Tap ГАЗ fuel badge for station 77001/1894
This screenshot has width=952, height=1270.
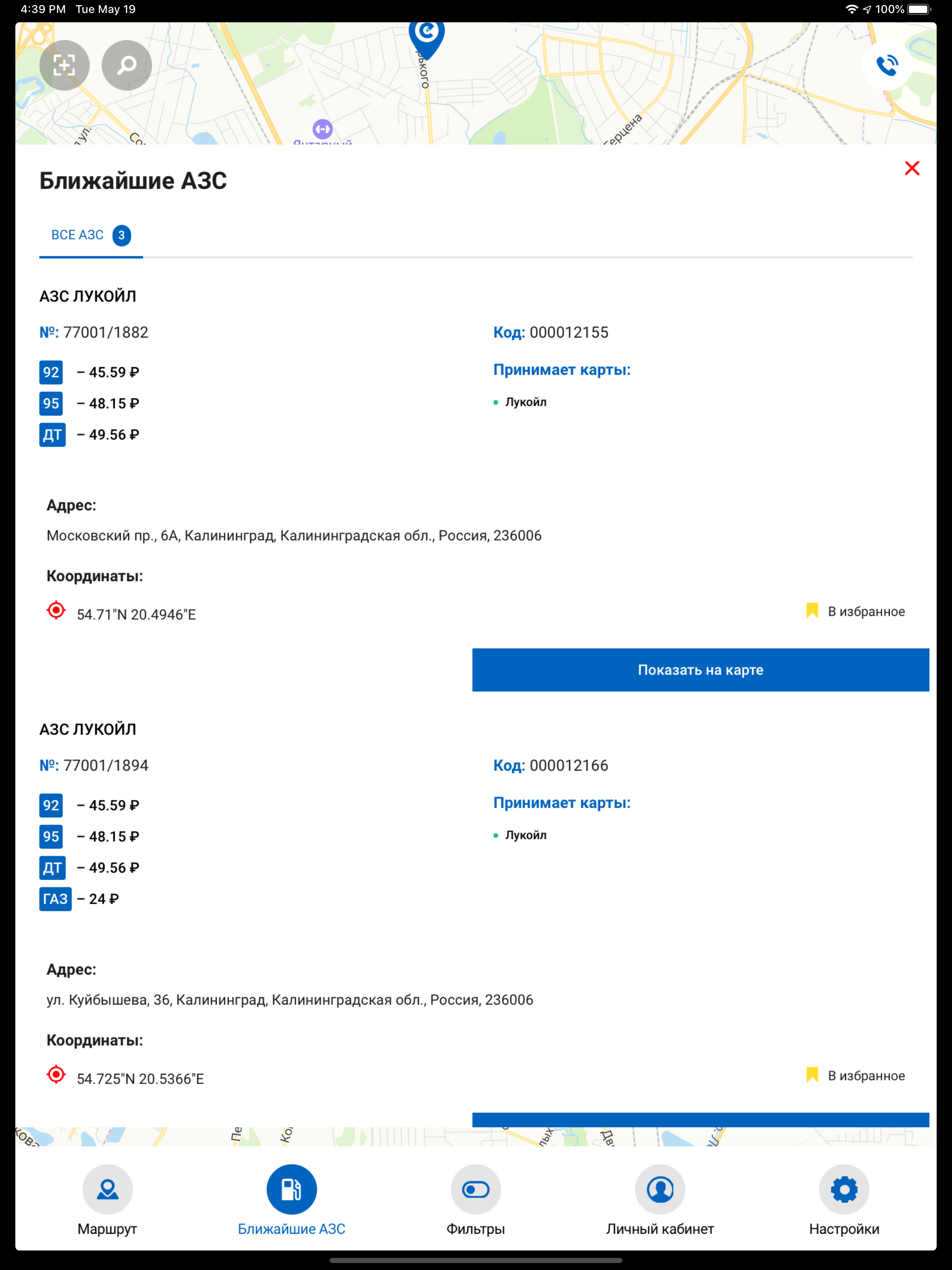tap(55, 899)
